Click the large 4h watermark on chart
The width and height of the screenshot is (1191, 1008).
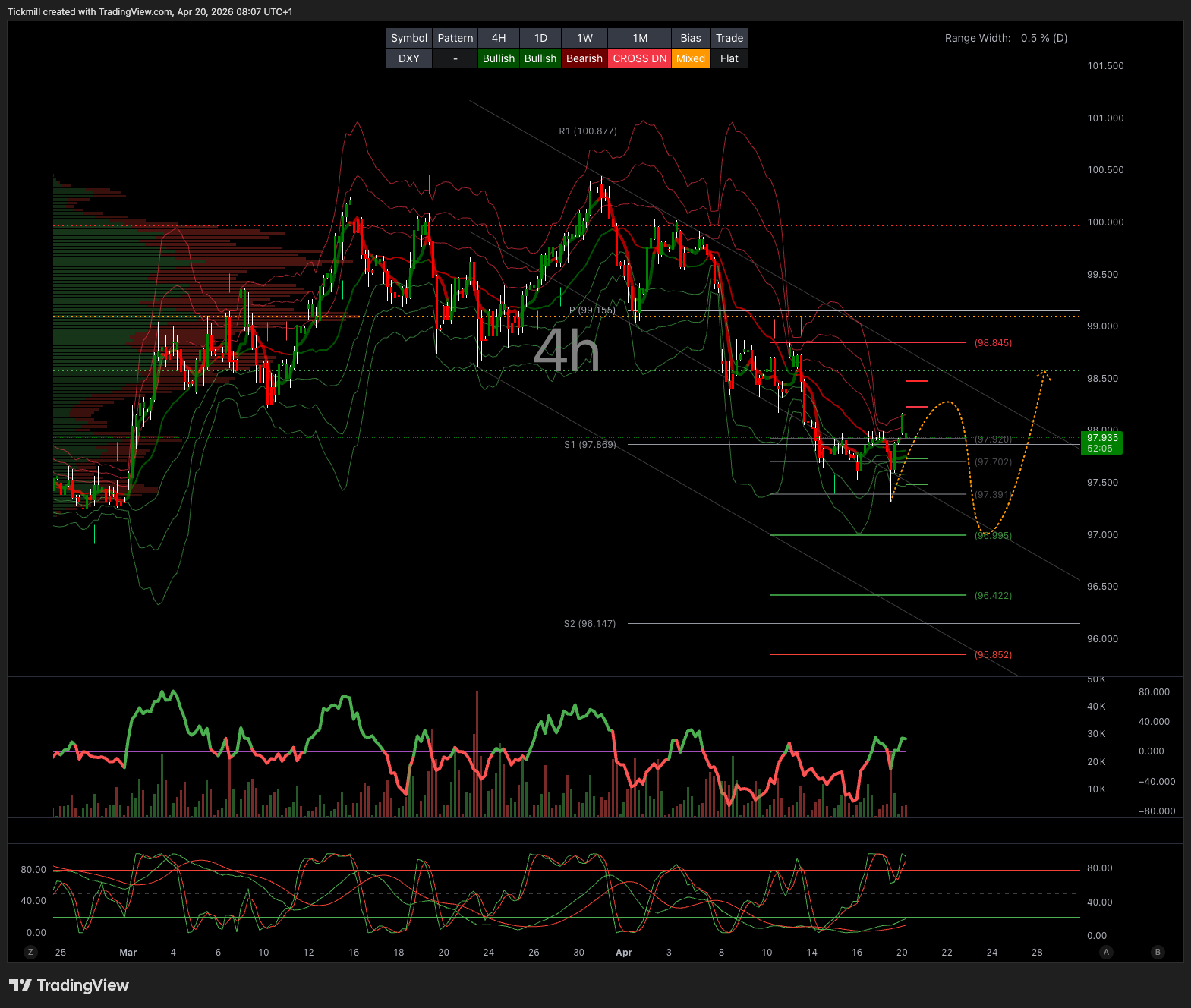tap(566, 351)
